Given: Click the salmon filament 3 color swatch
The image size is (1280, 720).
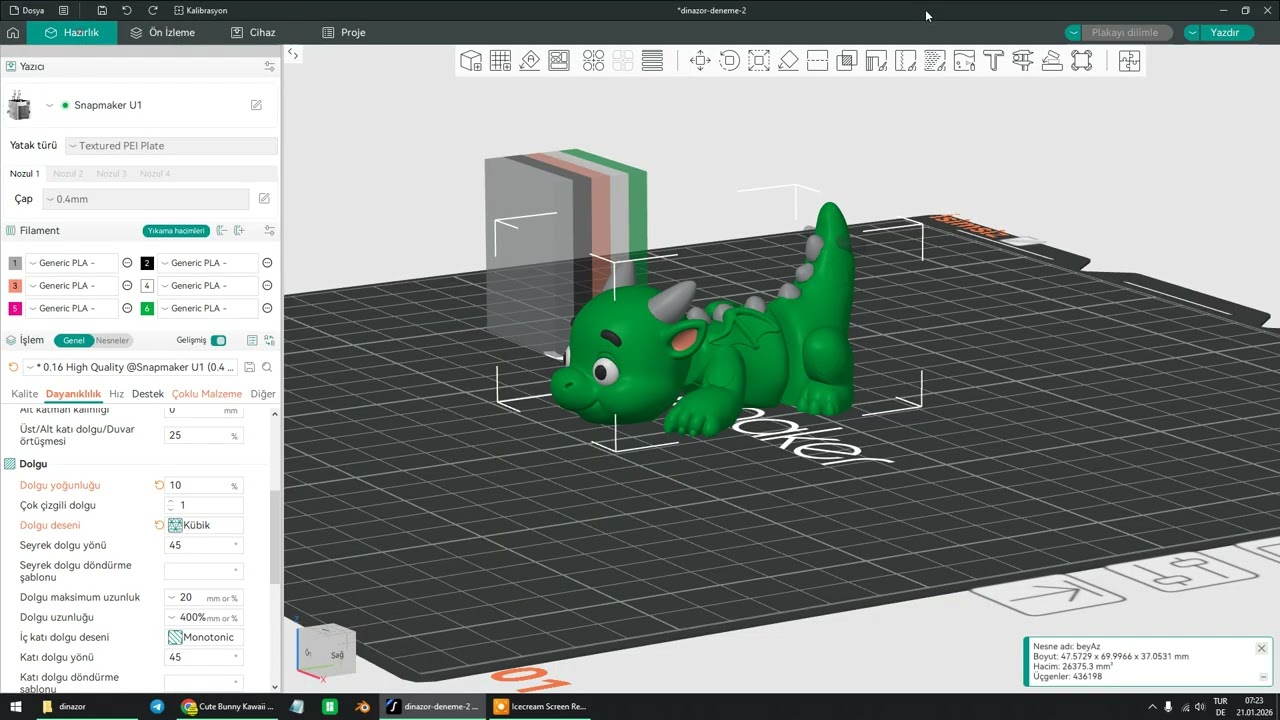Looking at the screenshot, I should pyautogui.click(x=15, y=286).
